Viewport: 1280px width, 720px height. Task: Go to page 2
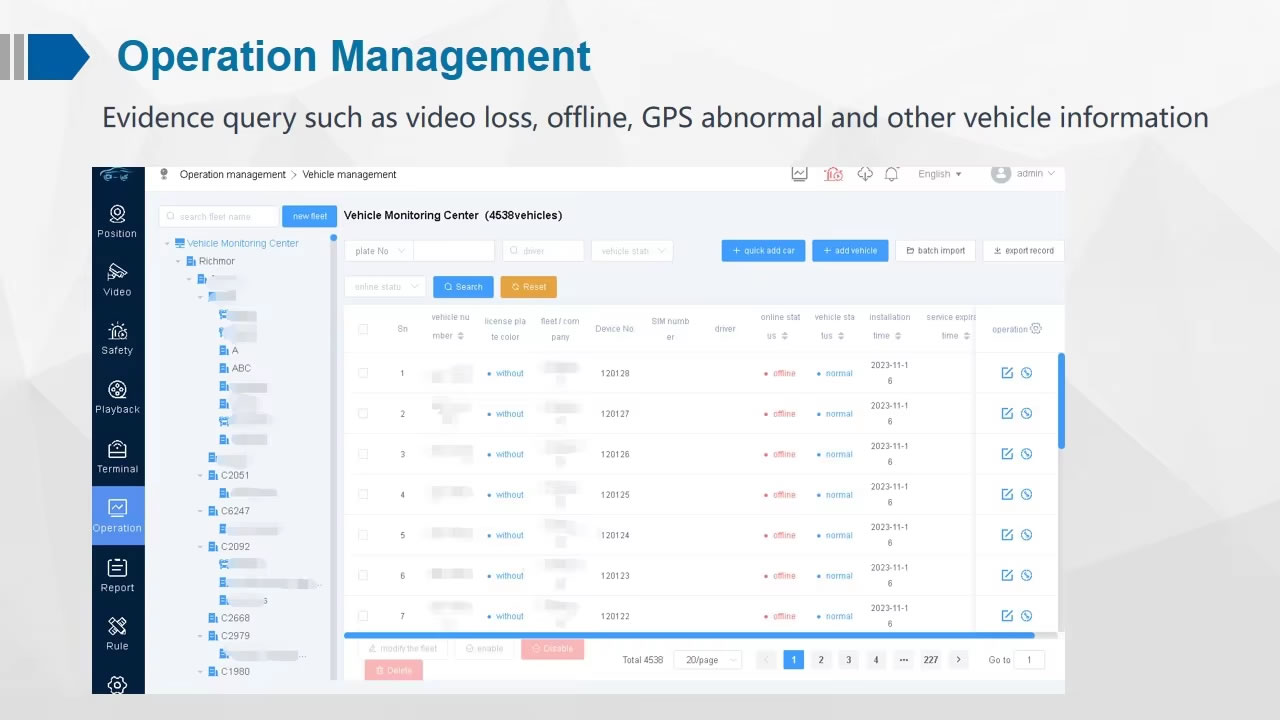(821, 660)
